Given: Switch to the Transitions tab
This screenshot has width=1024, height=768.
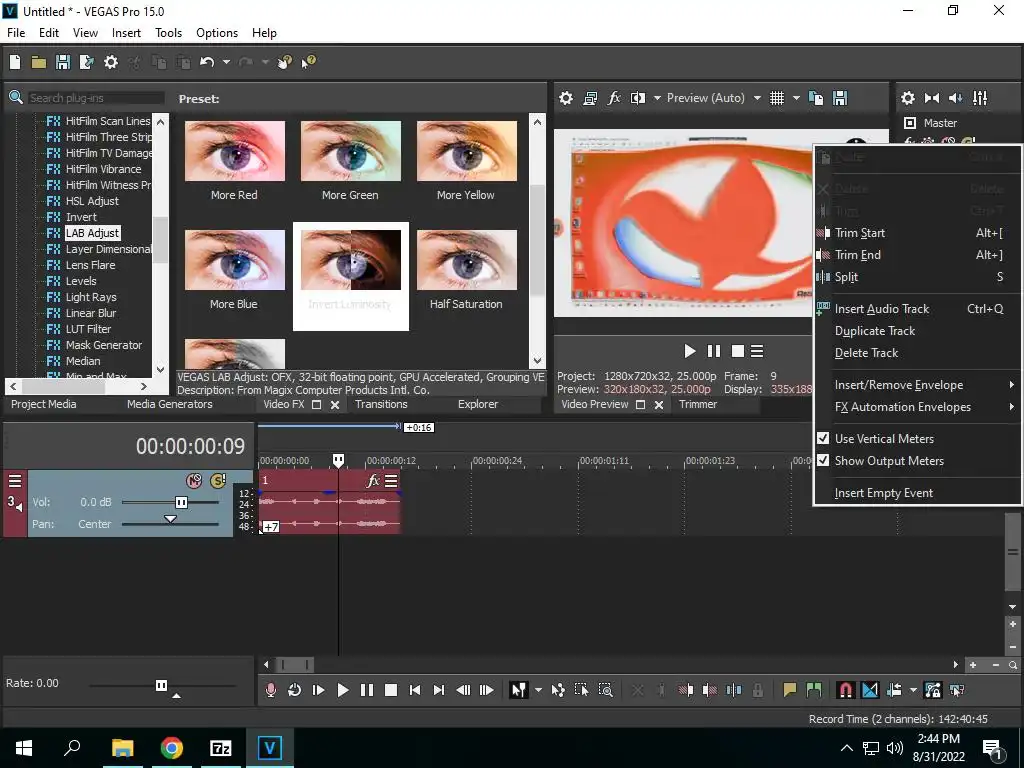Looking at the screenshot, I should pyautogui.click(x=381, y=404).
